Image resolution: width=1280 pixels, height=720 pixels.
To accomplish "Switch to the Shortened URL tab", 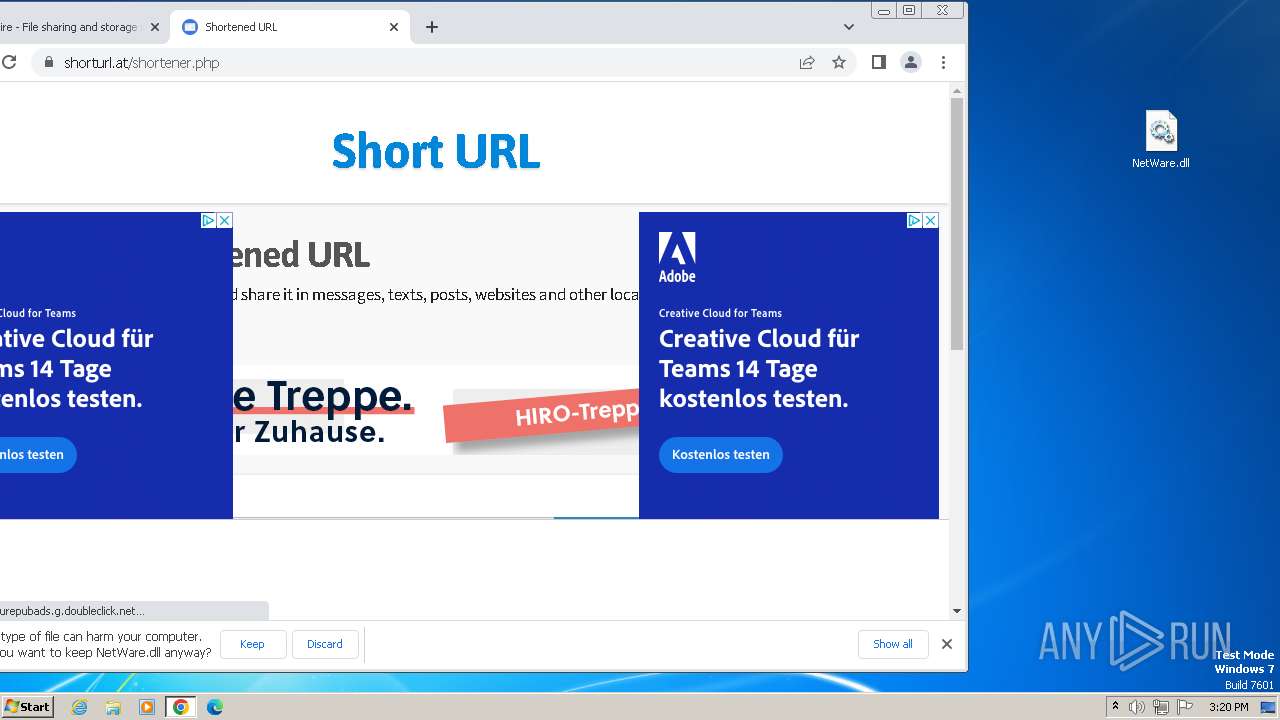I will click(x=290, y=27).
